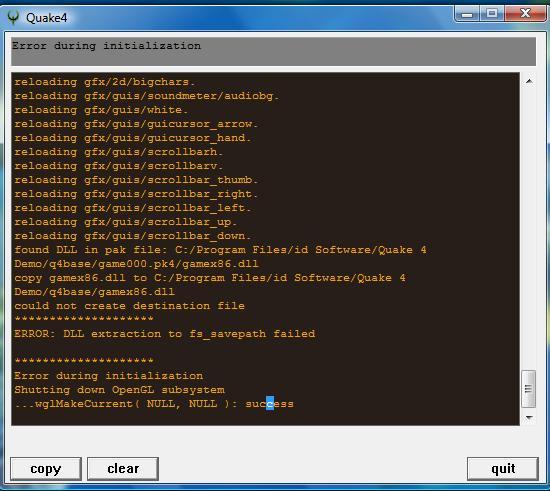550x491 pixels.
Task: Clear the console output with clear button
Action: click(x=123, y=469)
